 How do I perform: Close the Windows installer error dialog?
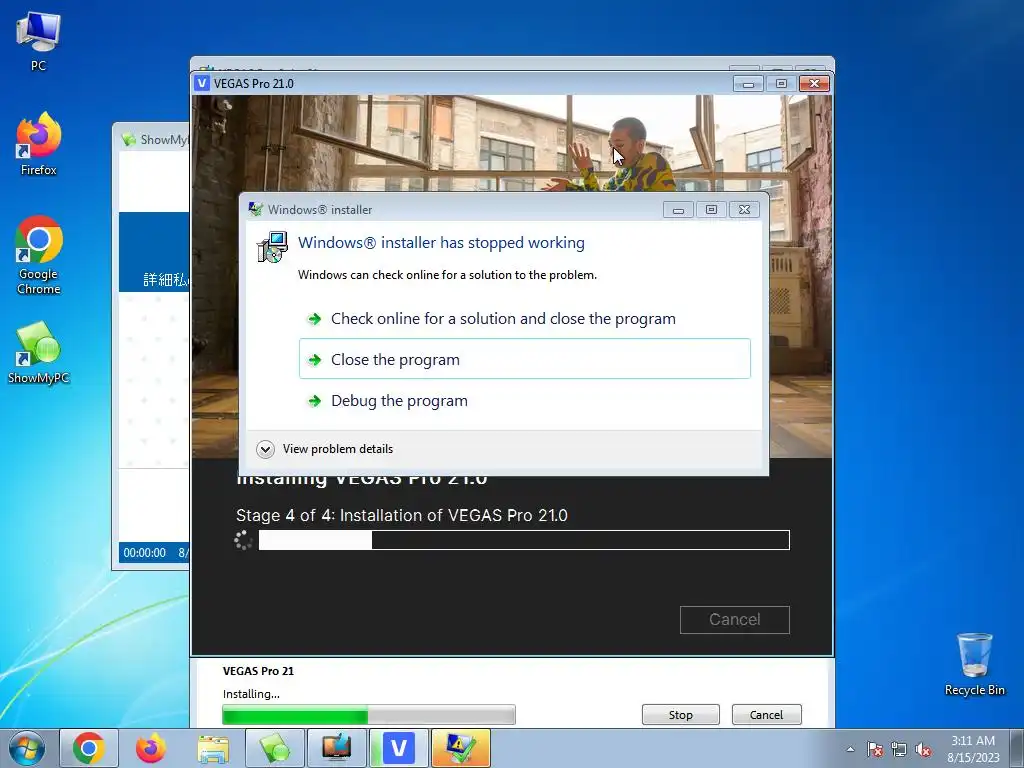(x=744, y=210)
